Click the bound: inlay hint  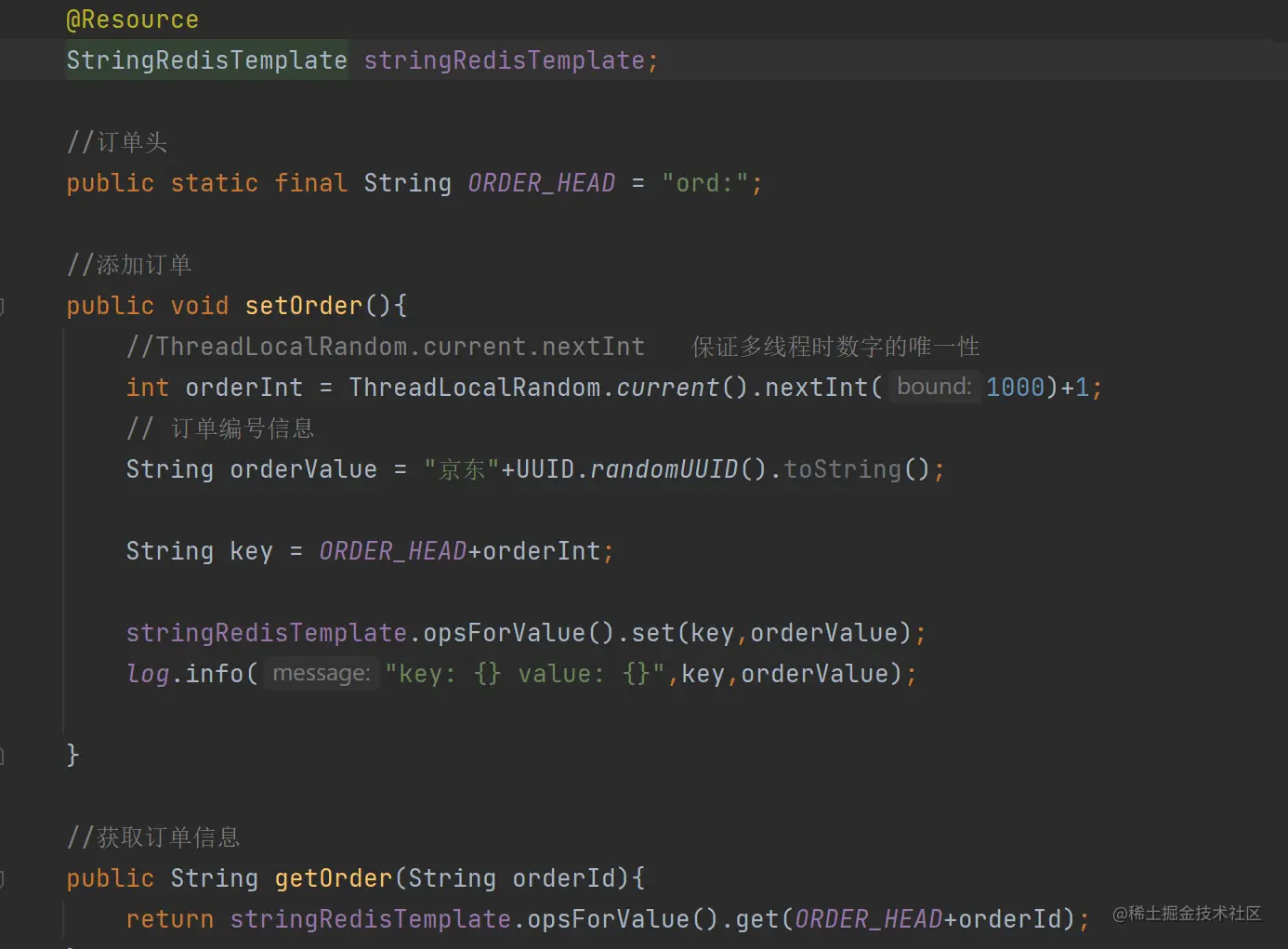(933, 386)
